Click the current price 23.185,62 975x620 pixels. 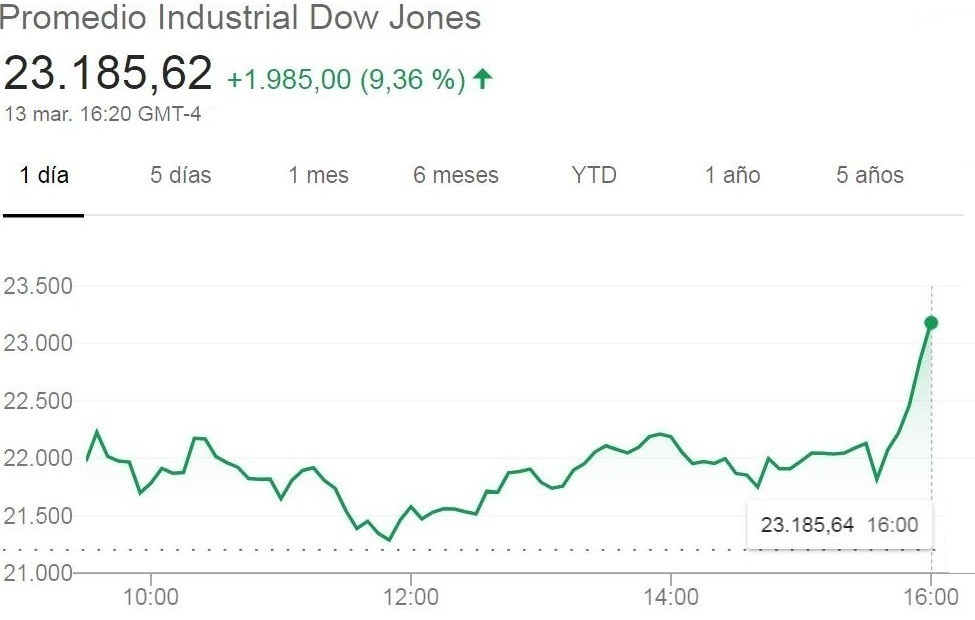tap(108, 74)
